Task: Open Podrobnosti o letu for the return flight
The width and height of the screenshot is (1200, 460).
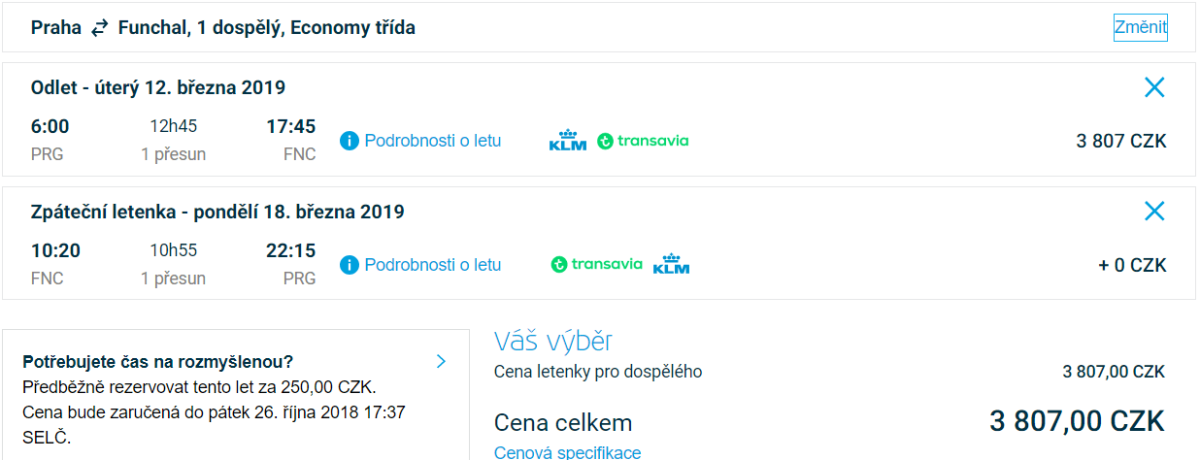Action: point(432,265)
